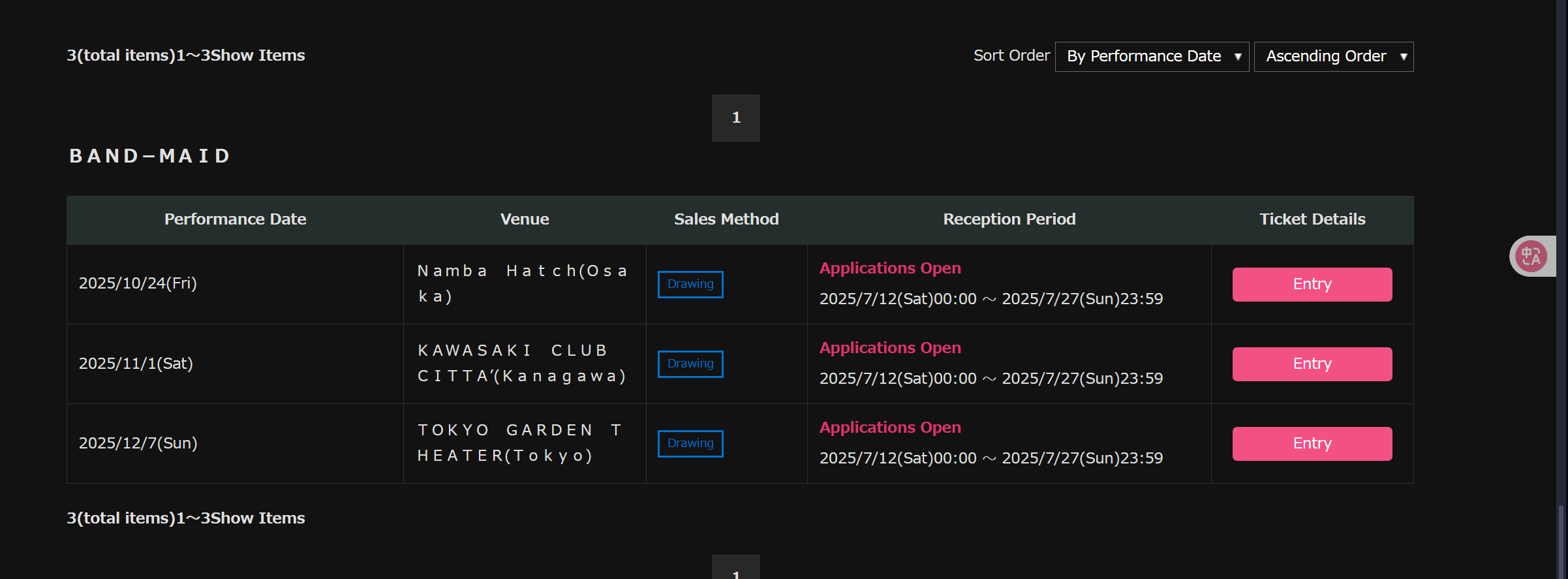Click the Ticket Details column header
1568x579 pixels.
tap(1312, 220)
